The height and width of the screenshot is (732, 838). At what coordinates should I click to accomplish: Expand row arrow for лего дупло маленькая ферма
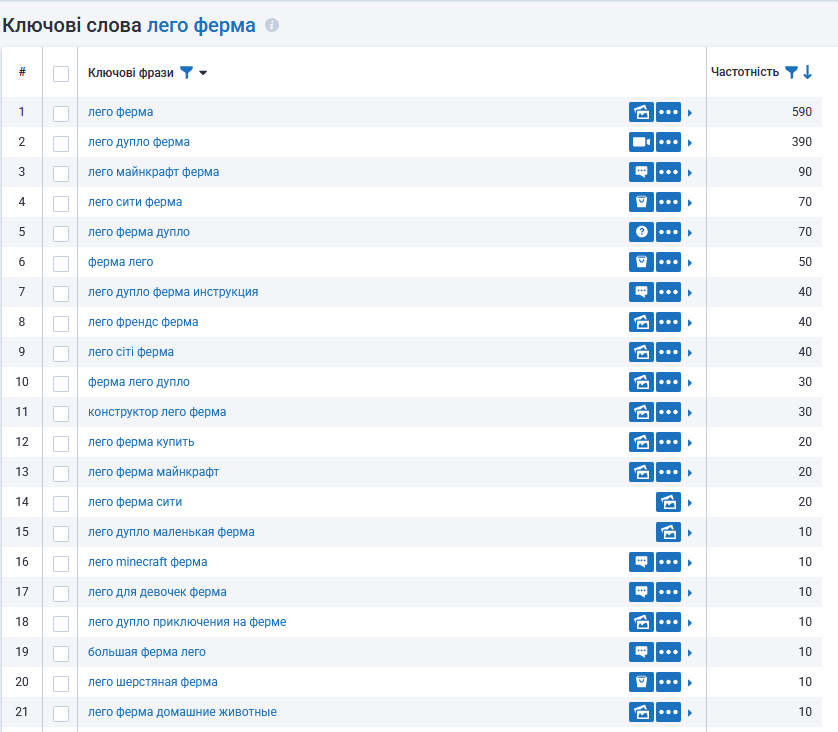[690, 533]
